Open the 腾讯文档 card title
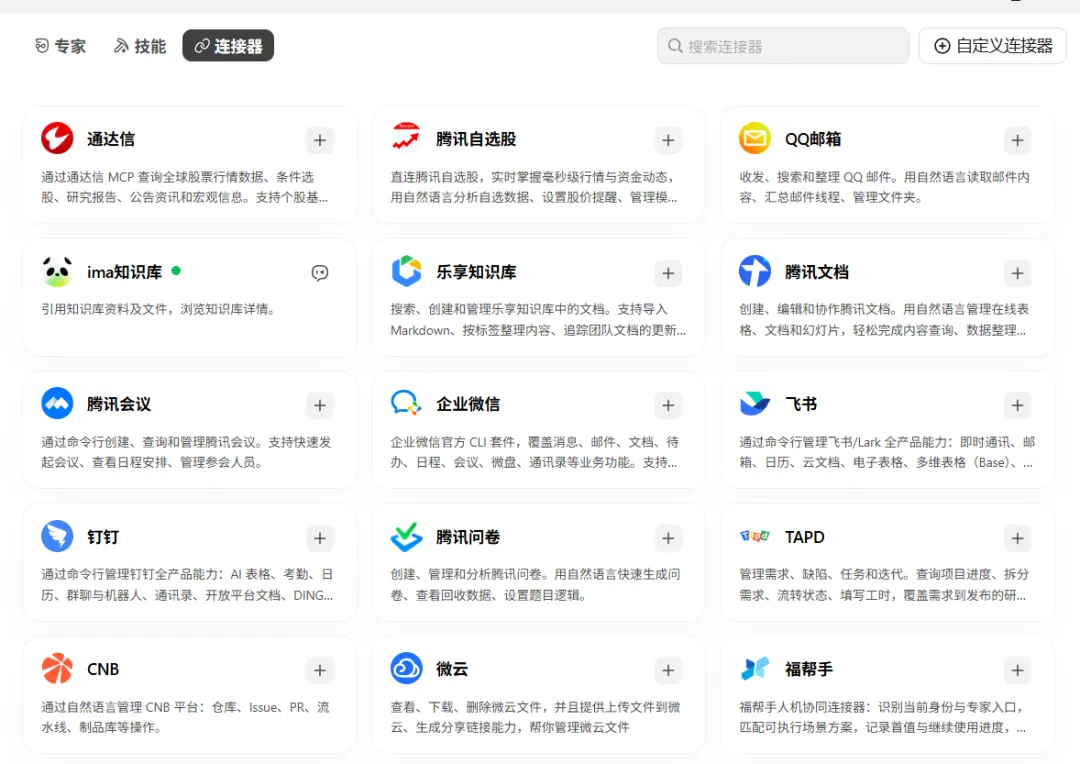The width and height of the screenshot is (1080, 764). 817,272
